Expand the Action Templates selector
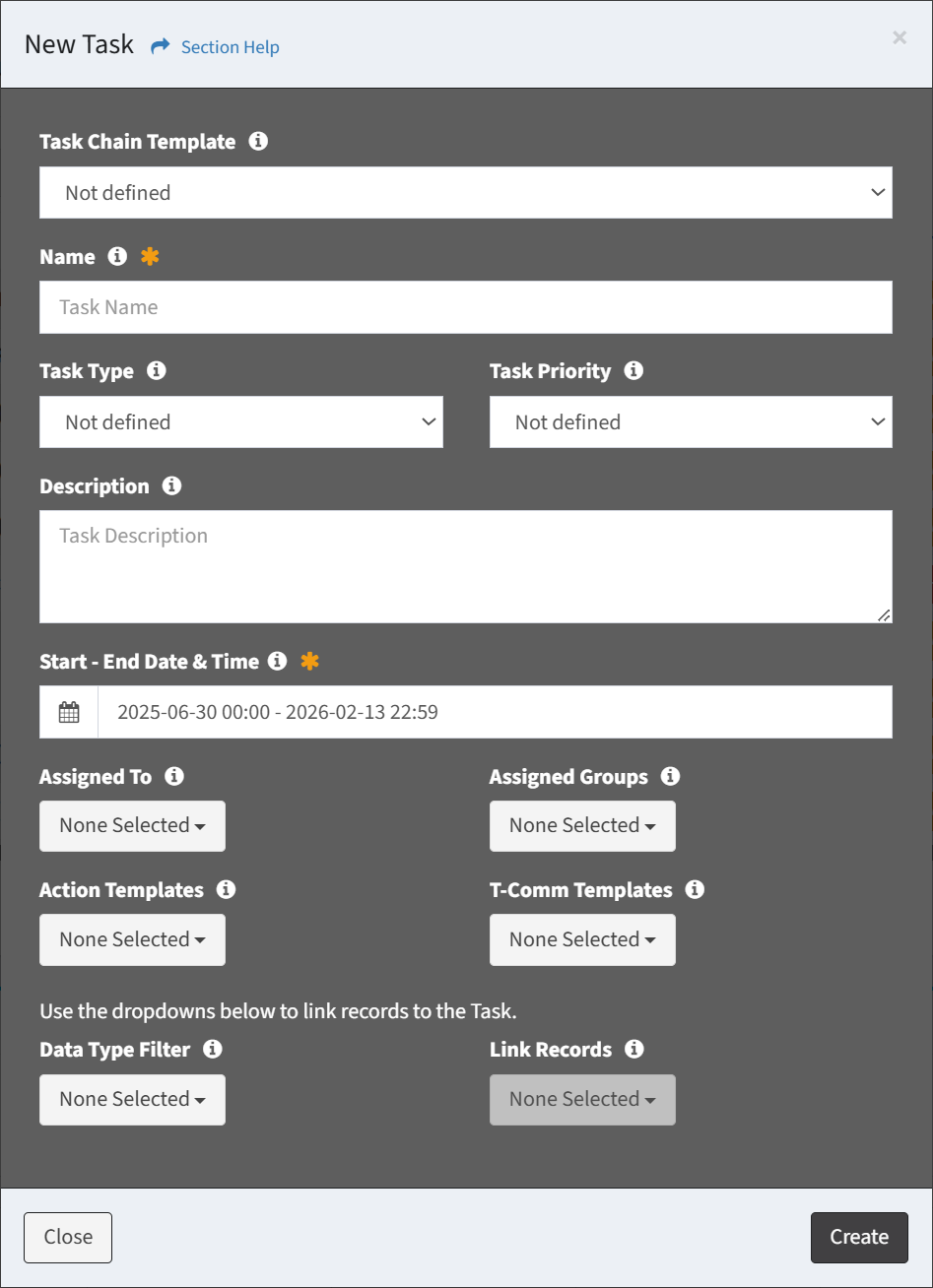 (x=132, y=939)
